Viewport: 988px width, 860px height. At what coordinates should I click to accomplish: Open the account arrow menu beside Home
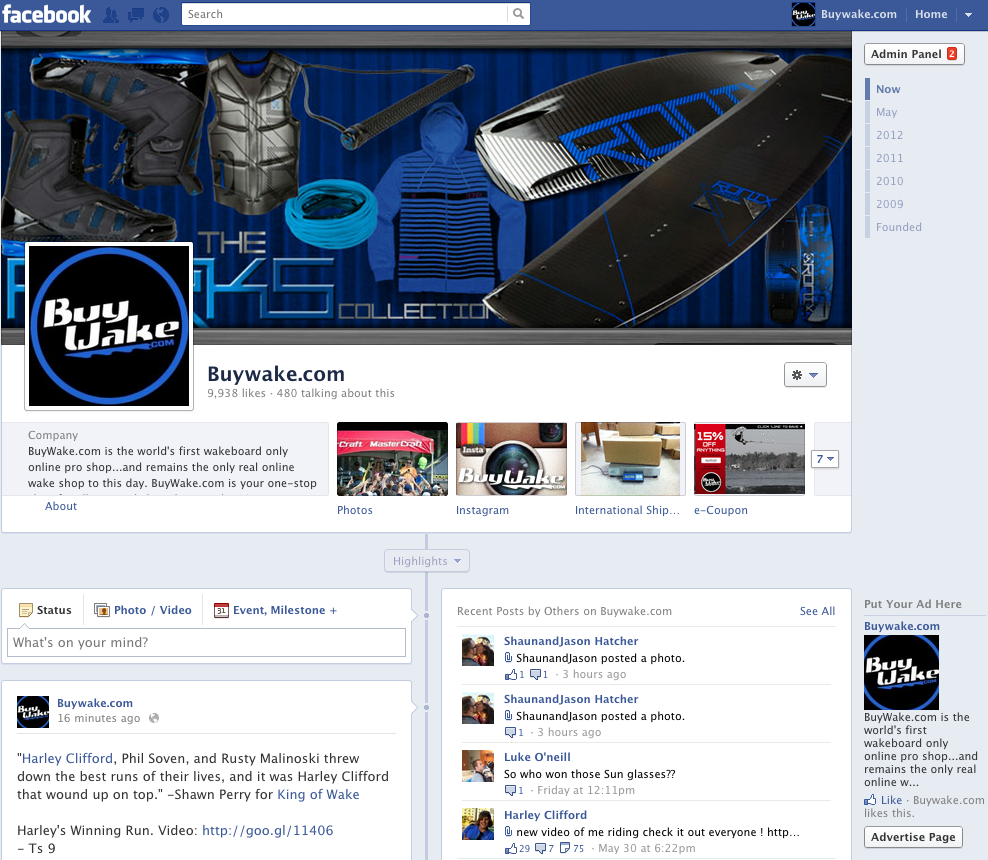(968, 15)
